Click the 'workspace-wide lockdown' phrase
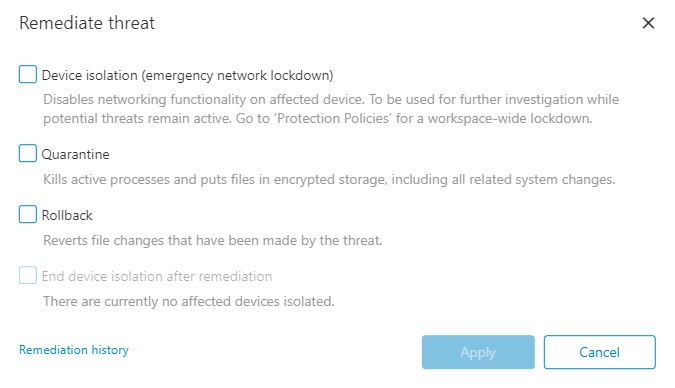 coord(510,118)
